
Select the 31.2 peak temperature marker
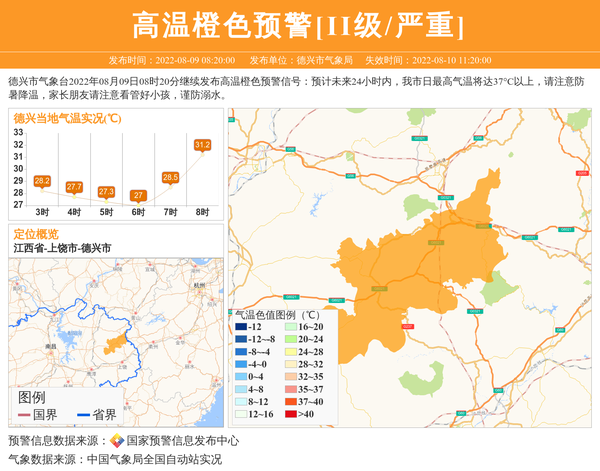click(x=202, y=145)
